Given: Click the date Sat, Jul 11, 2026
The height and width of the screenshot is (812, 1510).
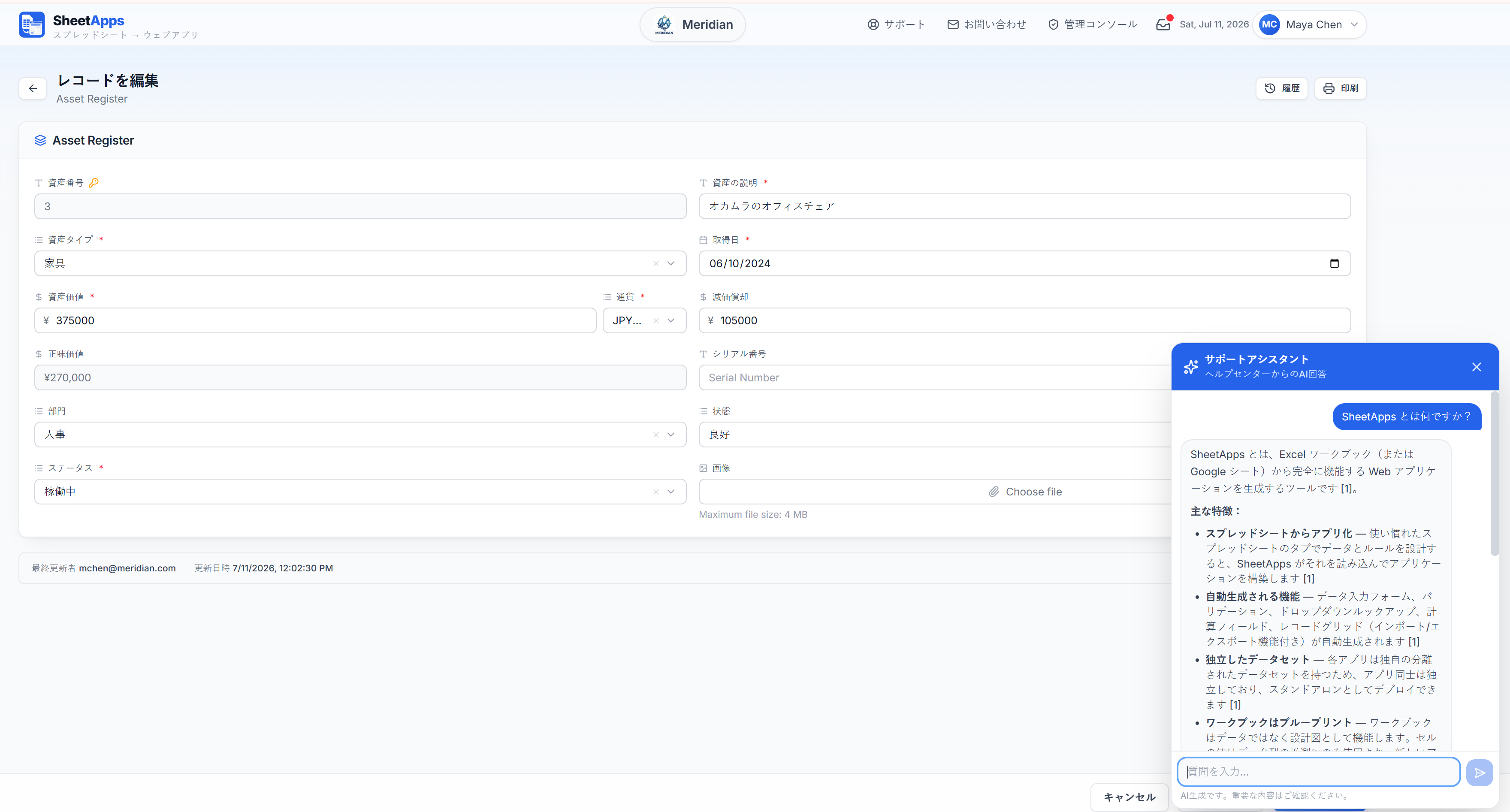Looking at the screenshot, I should (x=1214, y=24).
